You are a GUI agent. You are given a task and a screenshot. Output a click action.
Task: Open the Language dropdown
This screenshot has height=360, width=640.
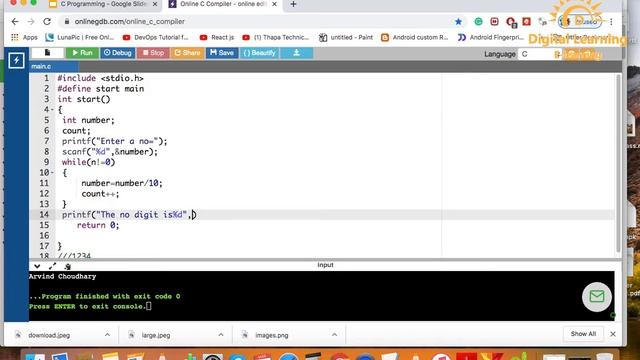point(540,54)
